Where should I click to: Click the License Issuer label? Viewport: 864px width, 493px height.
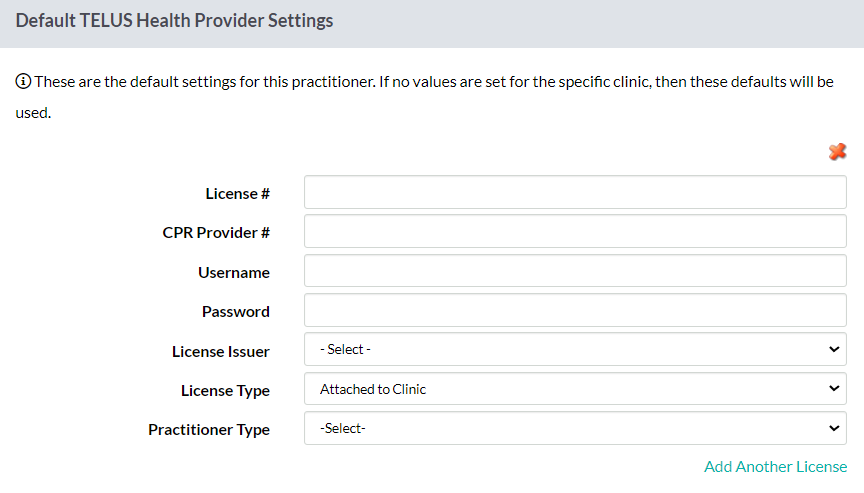pos(220,351)
